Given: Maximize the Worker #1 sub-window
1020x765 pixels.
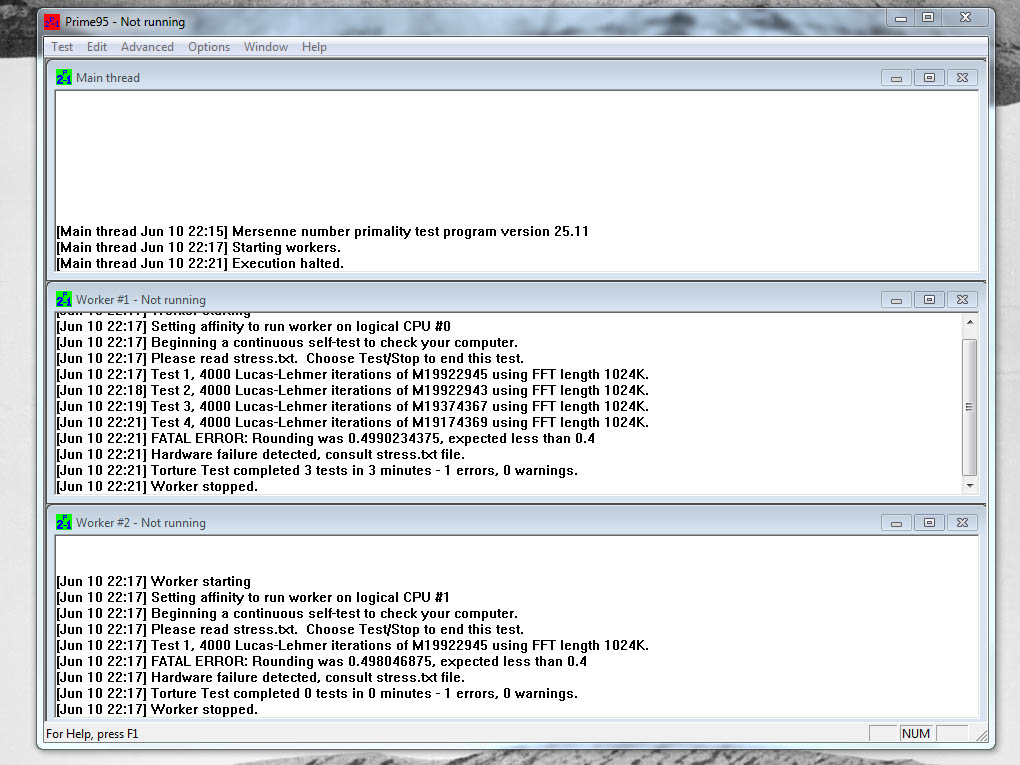Looking at the screenshot, I should 929,300.
